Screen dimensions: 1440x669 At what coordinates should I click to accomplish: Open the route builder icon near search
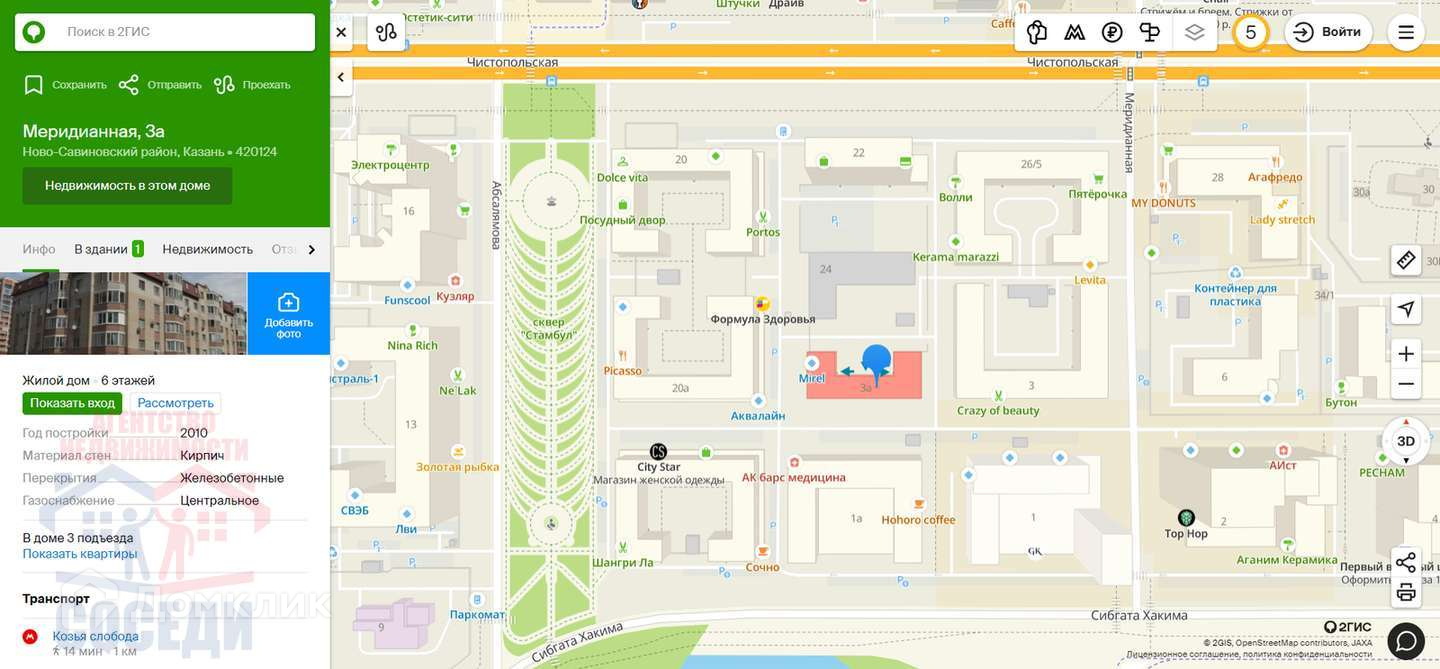[387, 32]
